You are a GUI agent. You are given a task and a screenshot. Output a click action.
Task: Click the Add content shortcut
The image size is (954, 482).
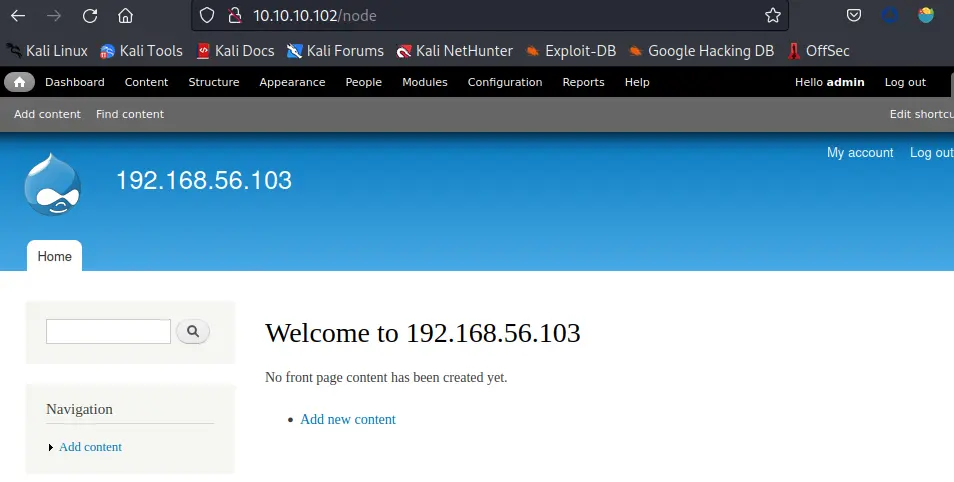[47, 114]
